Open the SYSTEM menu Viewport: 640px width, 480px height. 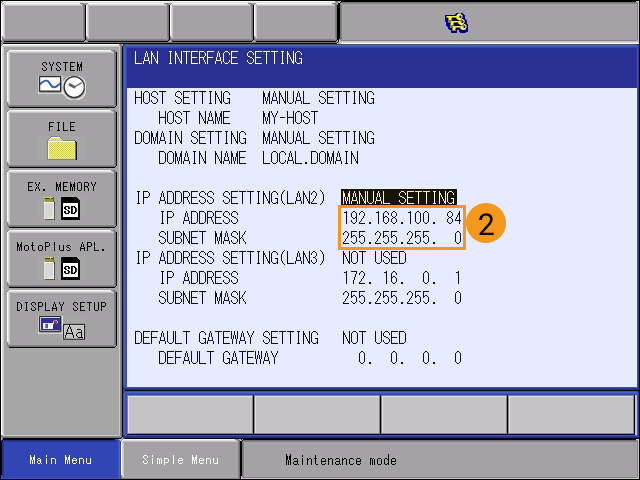tap(62, 79)
